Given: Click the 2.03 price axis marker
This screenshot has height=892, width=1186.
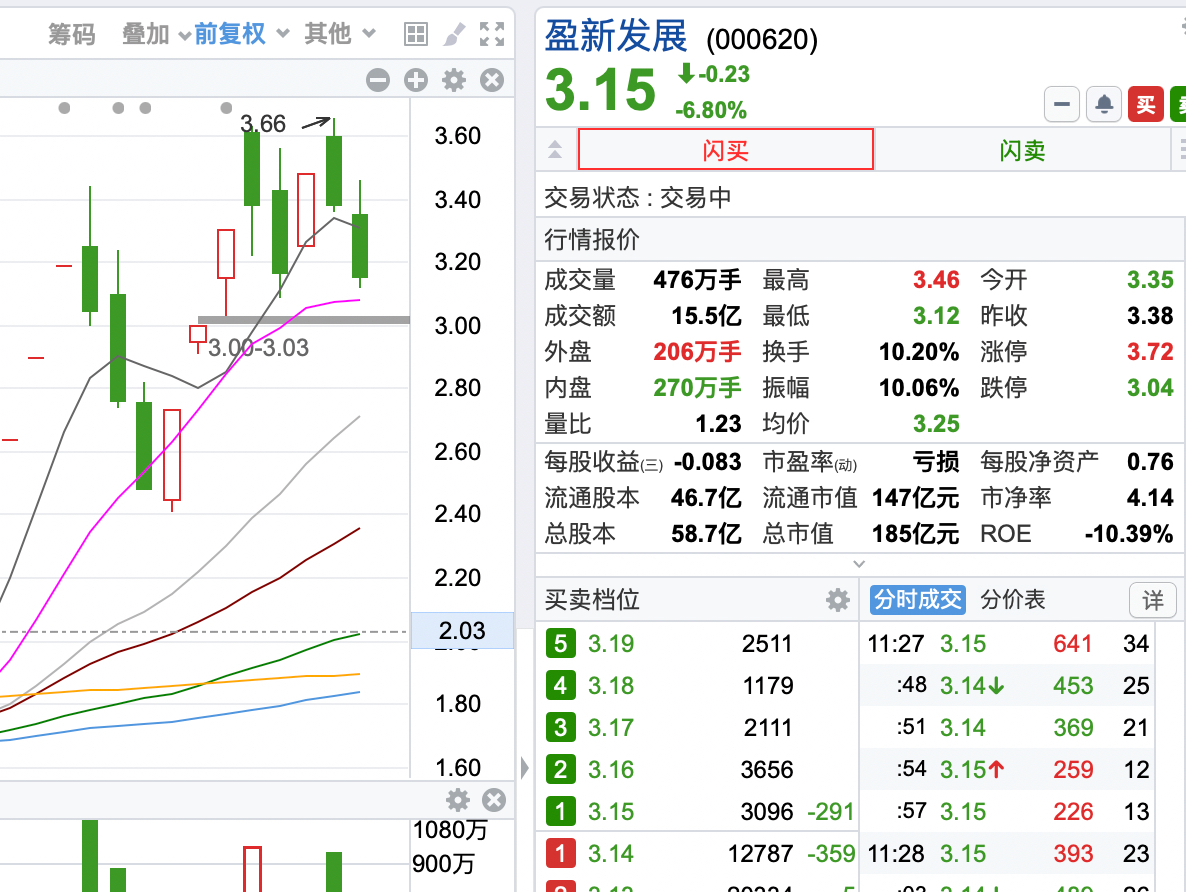Looking at the screenshot, I should coord(462,630).
